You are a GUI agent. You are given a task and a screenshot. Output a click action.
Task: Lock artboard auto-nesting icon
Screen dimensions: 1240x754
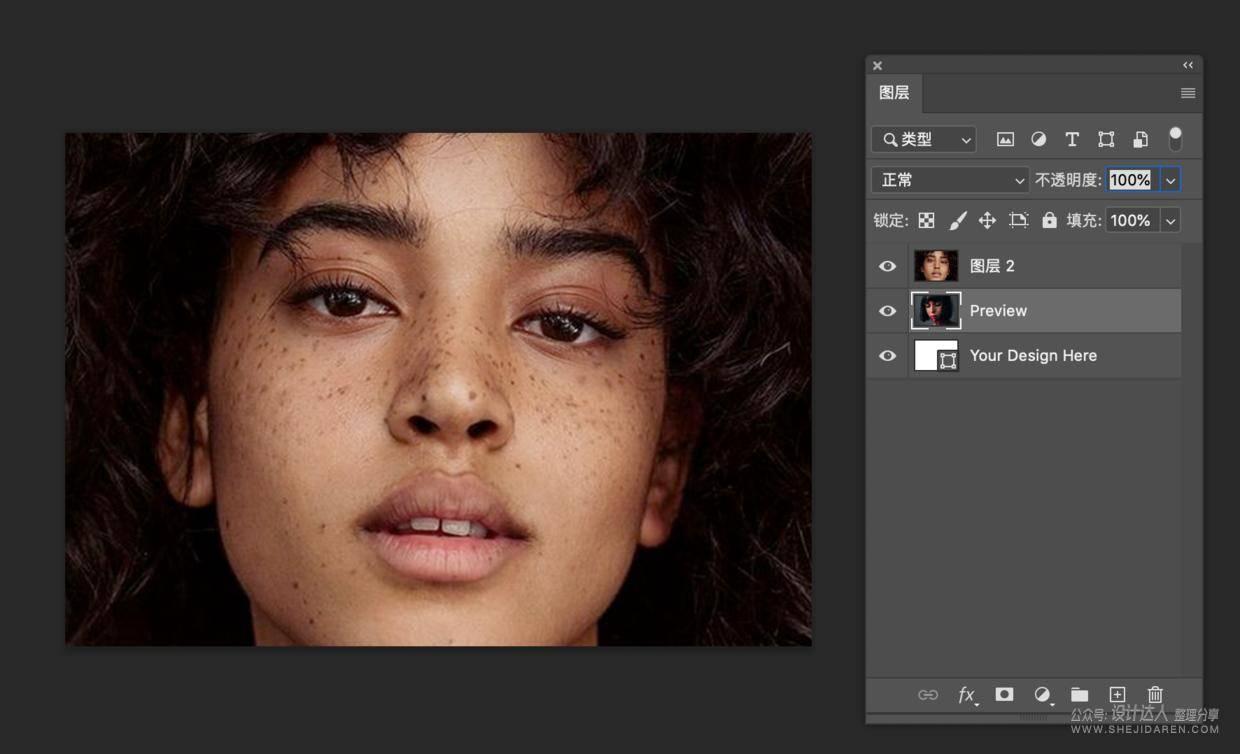point(1018,220)
